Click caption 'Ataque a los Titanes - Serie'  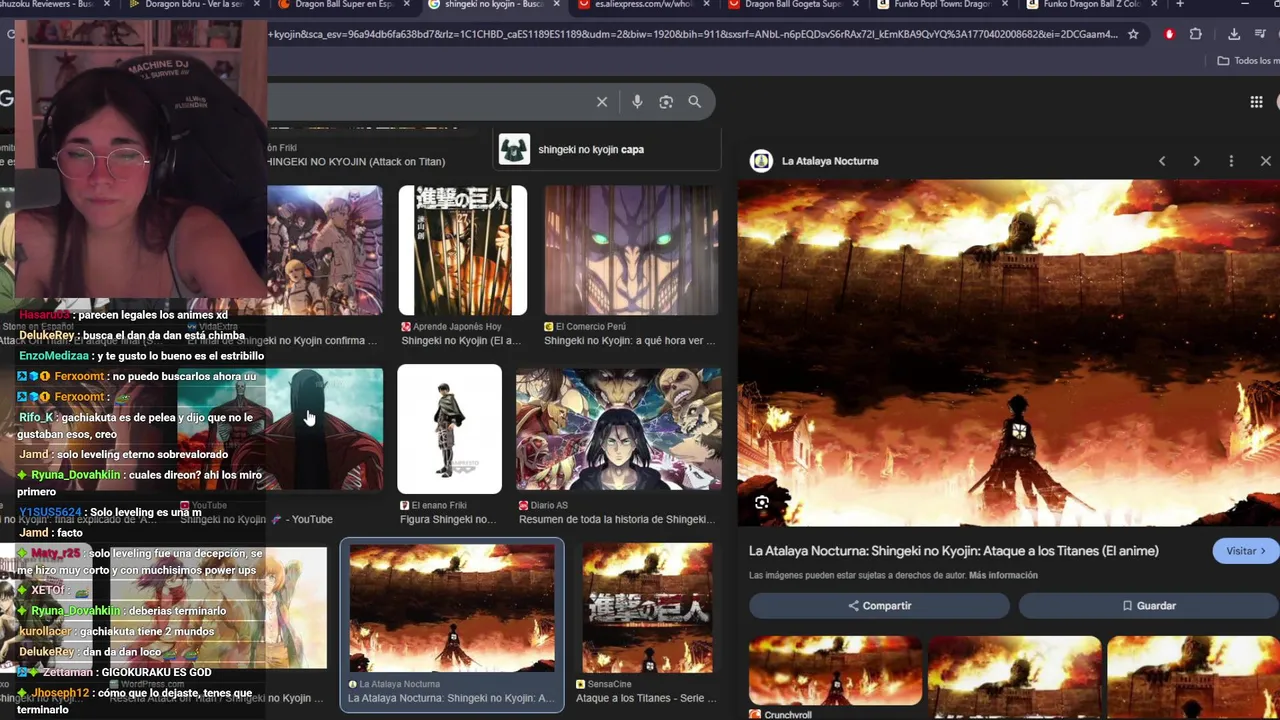coord(646,698)
